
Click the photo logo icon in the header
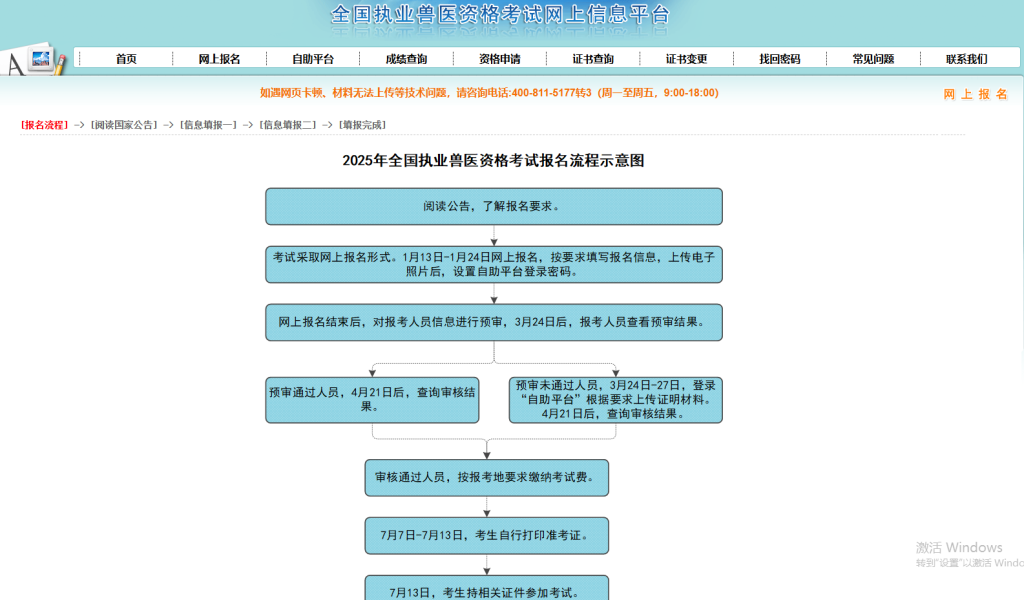point(40,57)
